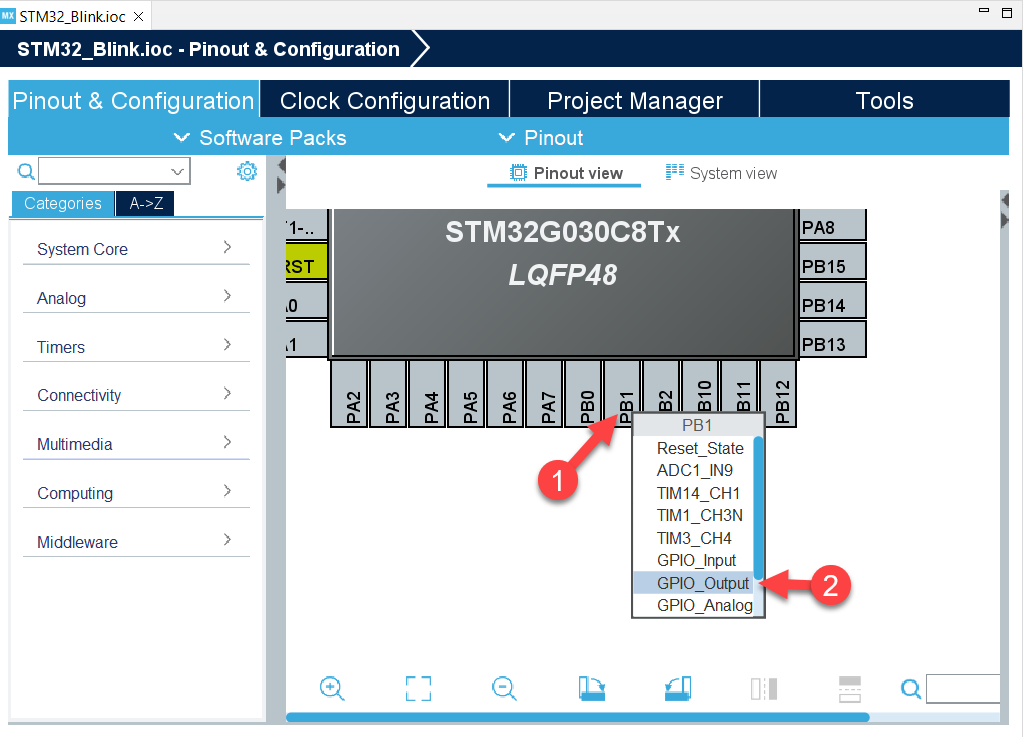
Task: Click the PB1 pin menu scrollbar
Action: click(758, 507)
